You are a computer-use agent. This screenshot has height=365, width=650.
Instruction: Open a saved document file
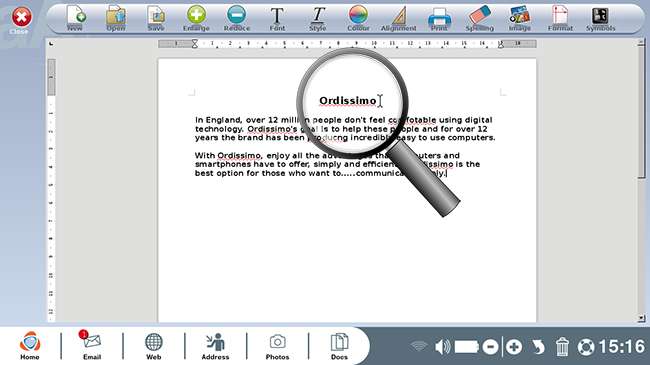click(116, 19)
